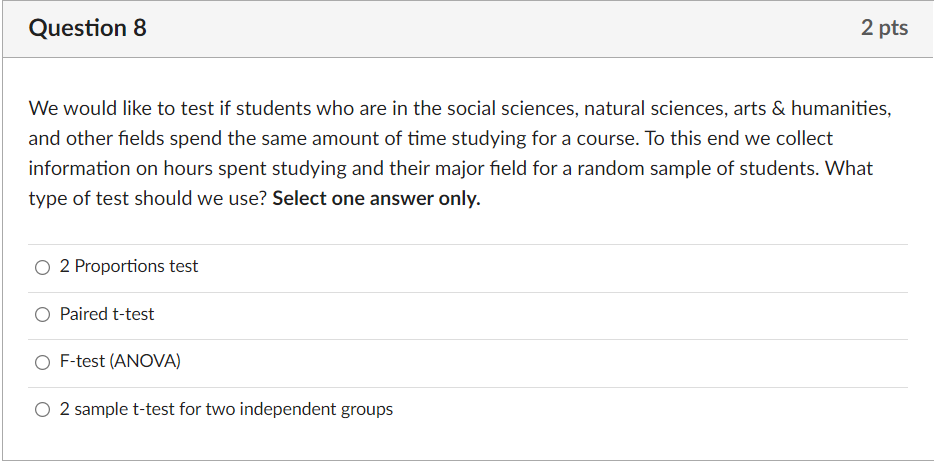Image resolution: width=934 pixels, height=467 pixels.
Task: Click the "Question 8" heading
Action: [x=88, y=28]
